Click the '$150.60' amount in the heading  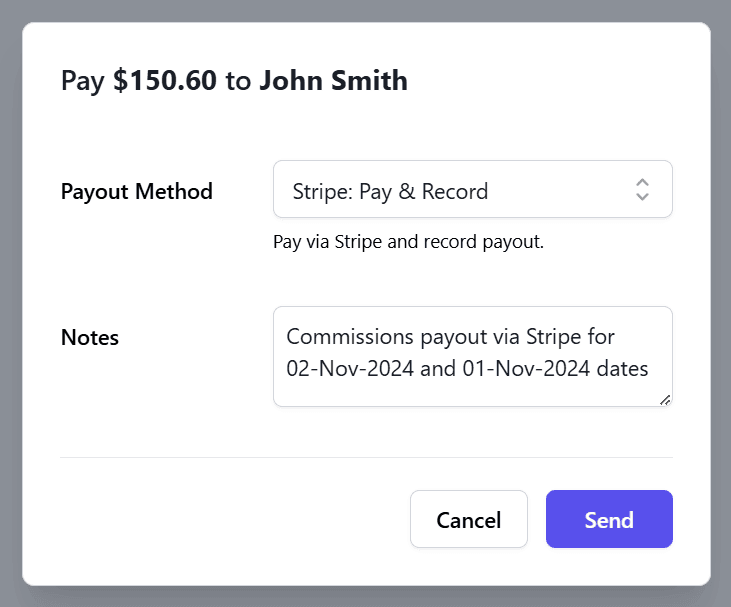(x=165, y=80)
